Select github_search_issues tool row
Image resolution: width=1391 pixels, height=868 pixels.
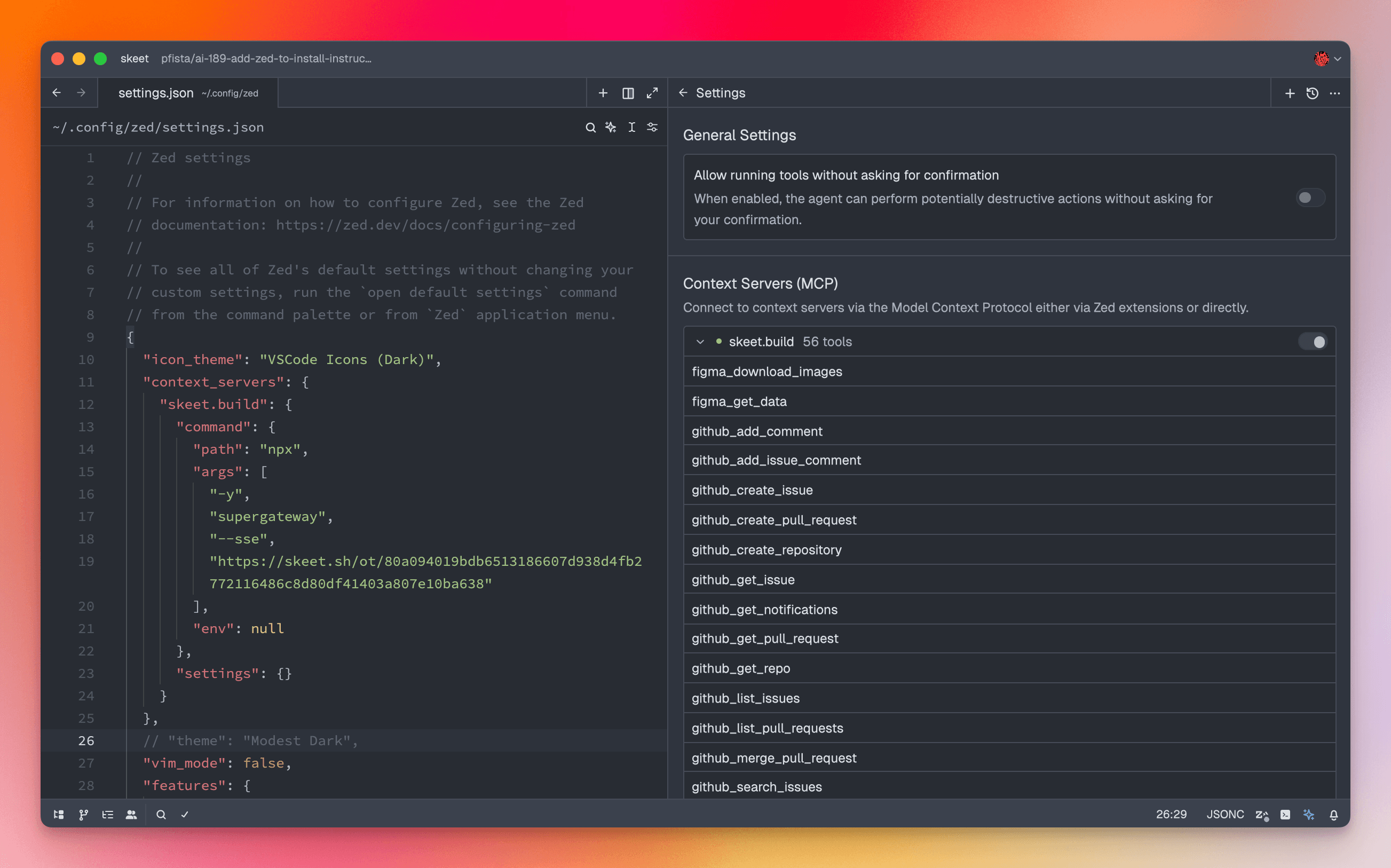1009,786
